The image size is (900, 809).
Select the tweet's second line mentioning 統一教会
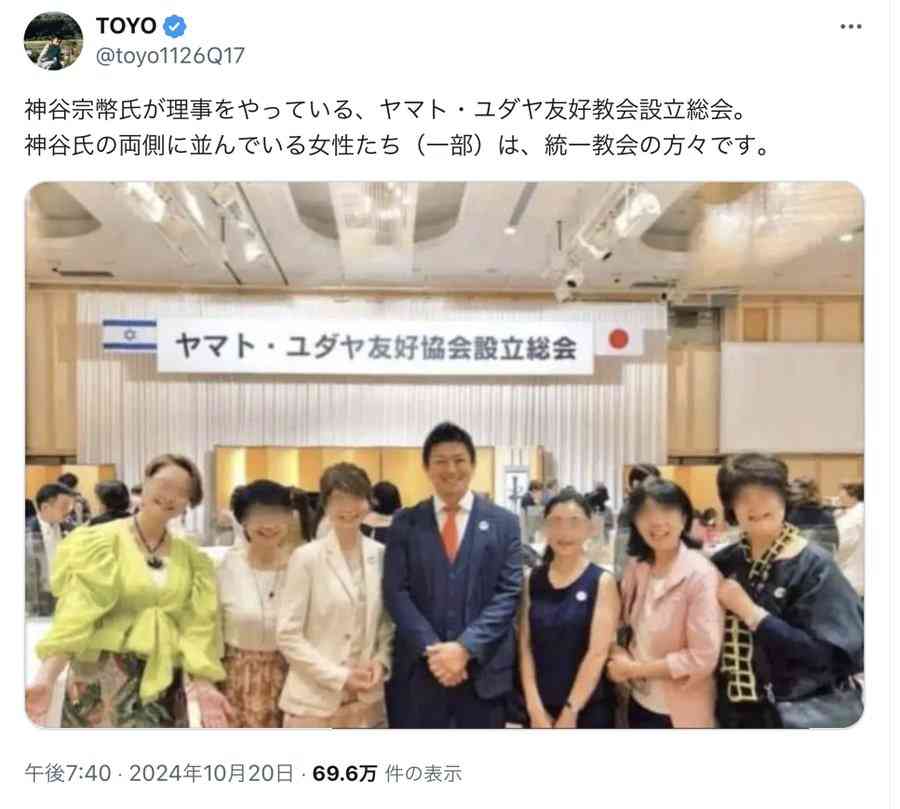(x=397, y=145)
